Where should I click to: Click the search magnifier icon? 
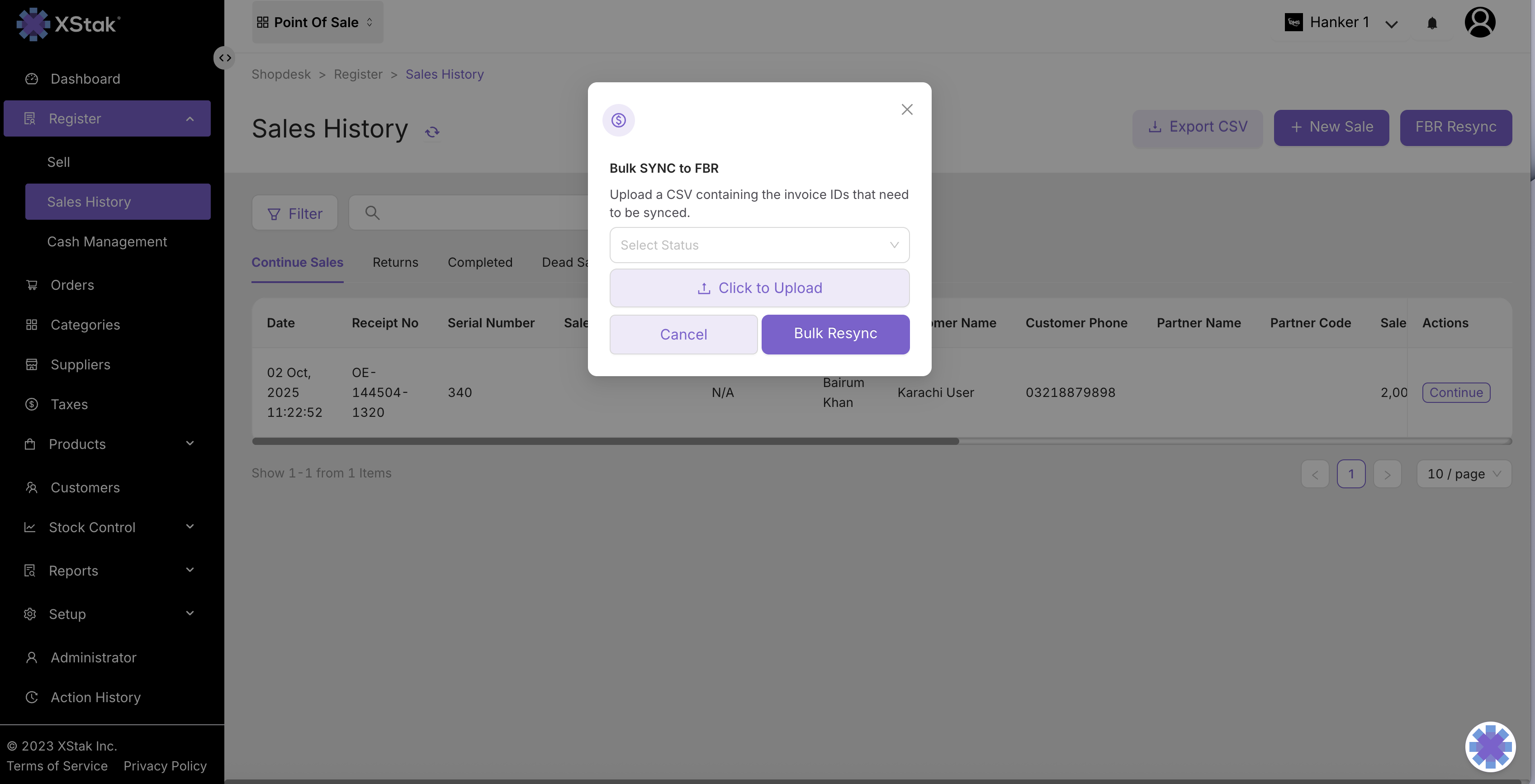tap(372, 213)
